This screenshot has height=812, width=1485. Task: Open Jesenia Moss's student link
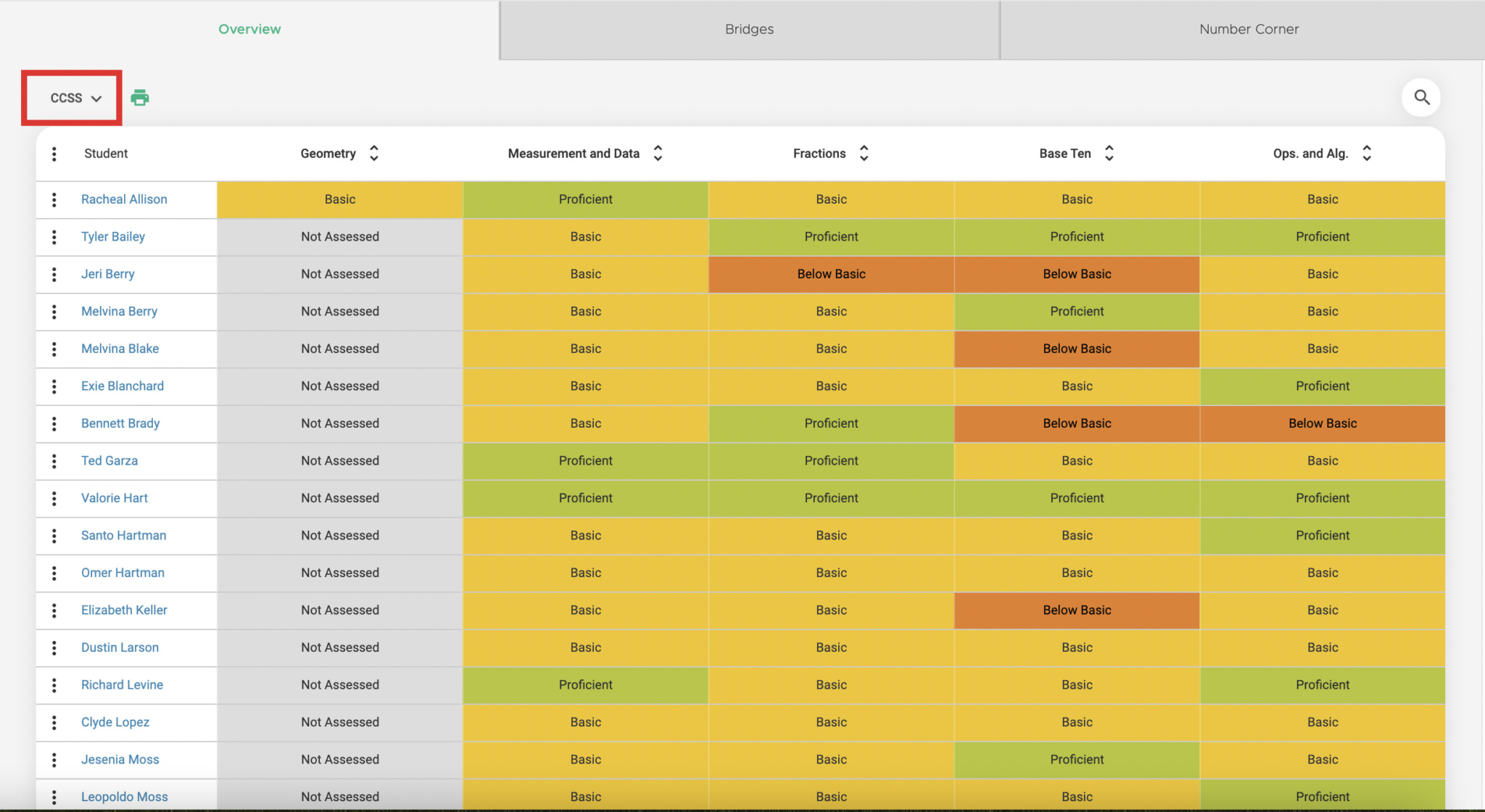pyautogui.click(x=120, y=760)
